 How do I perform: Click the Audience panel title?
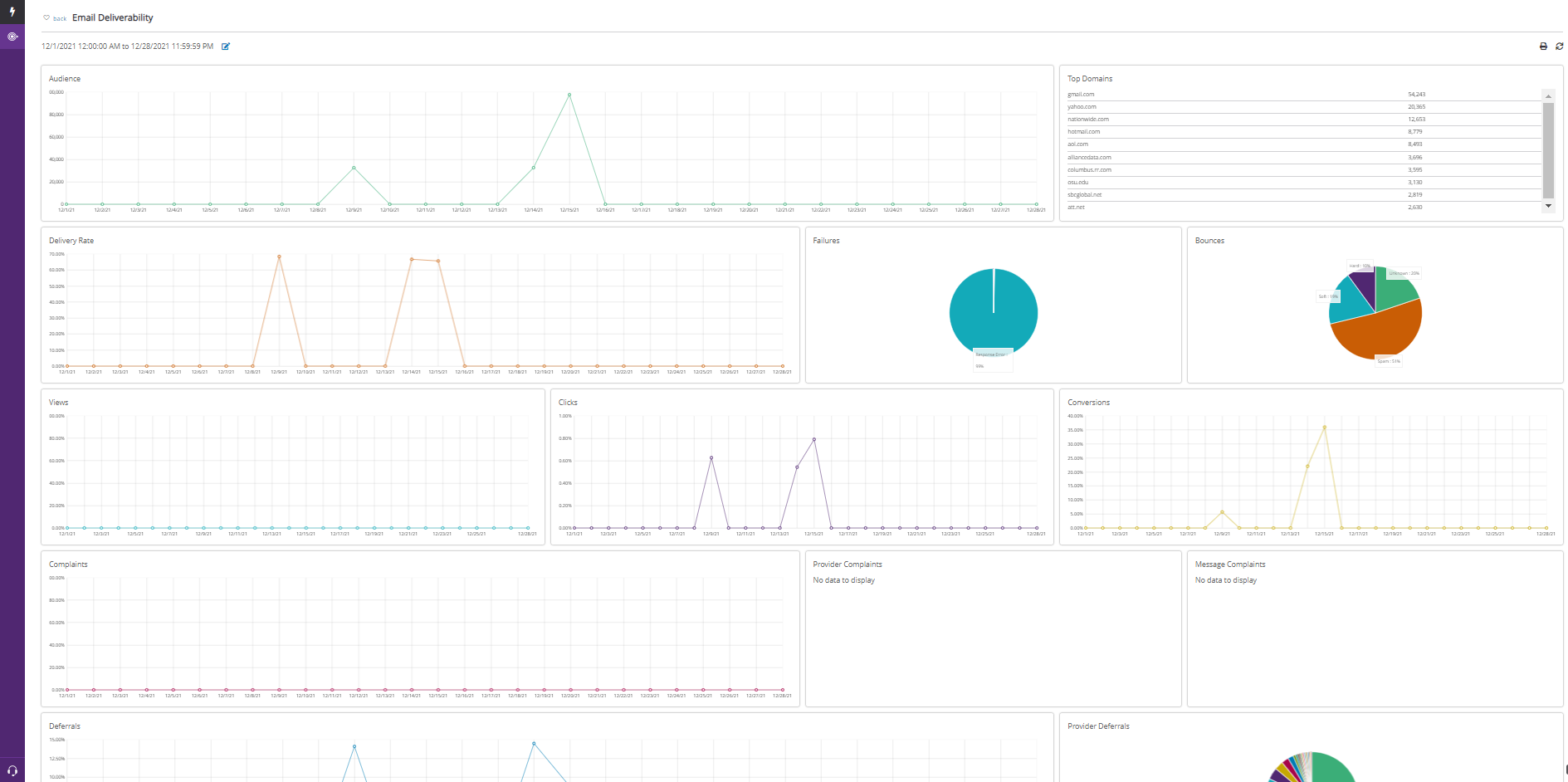coord(65,79)
